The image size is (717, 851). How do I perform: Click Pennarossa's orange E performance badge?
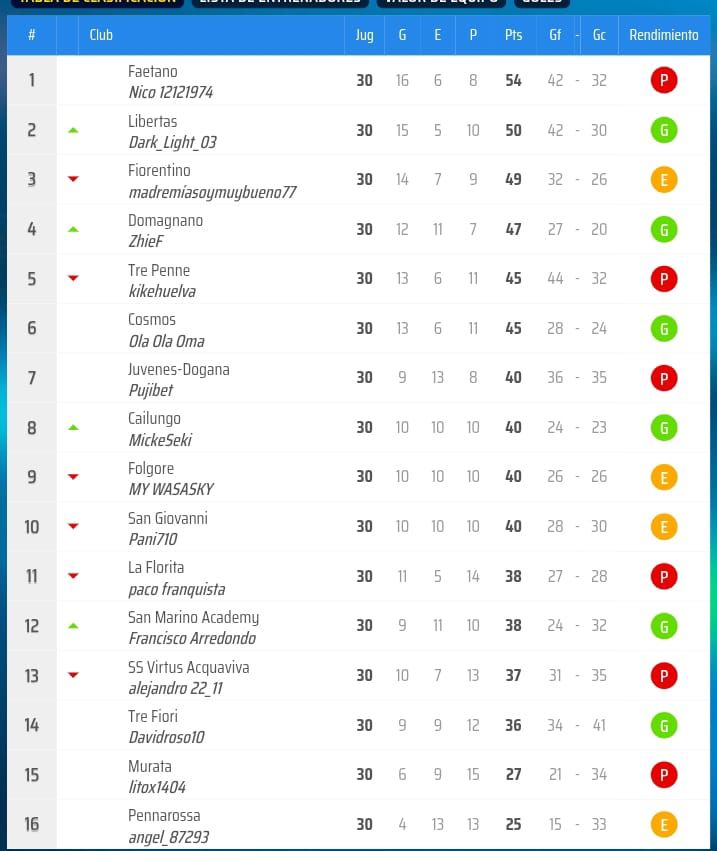[x=663, y=824]
